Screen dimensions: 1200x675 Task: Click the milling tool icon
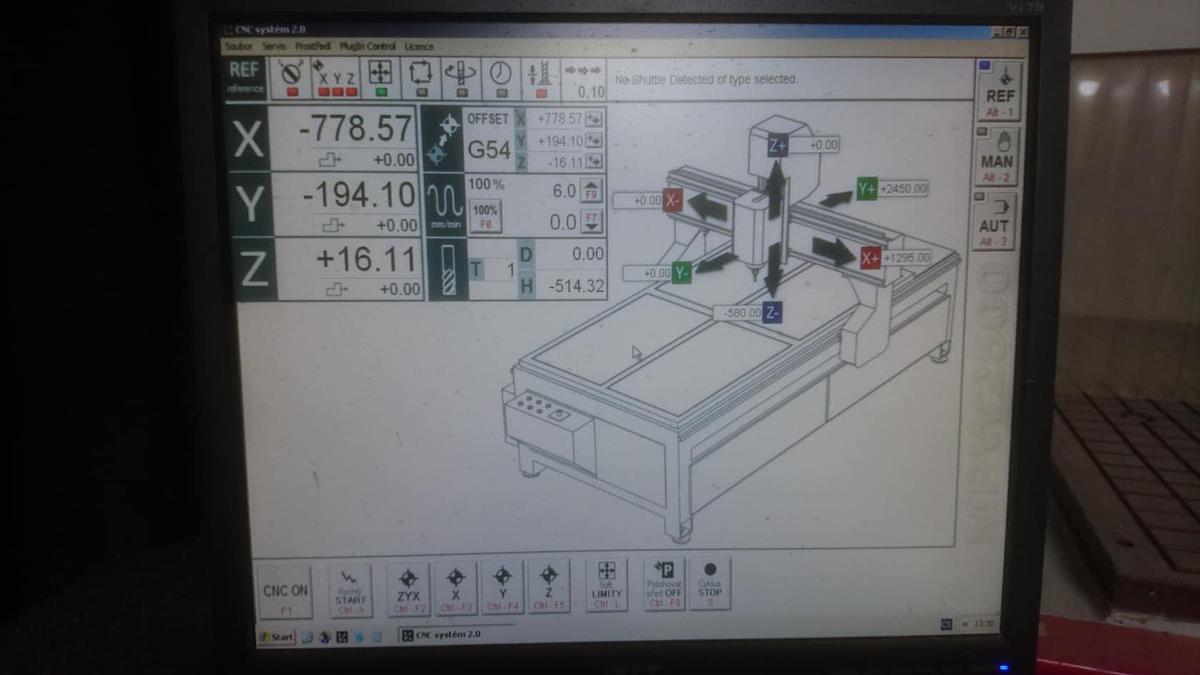447,269
